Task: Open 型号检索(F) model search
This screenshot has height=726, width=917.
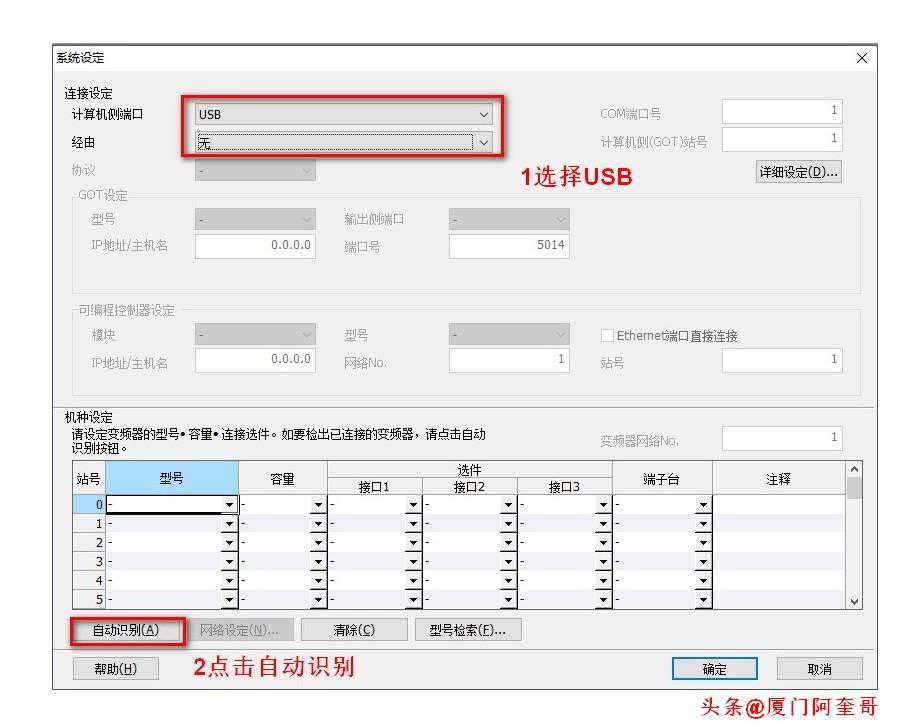Action: [468, 630]
